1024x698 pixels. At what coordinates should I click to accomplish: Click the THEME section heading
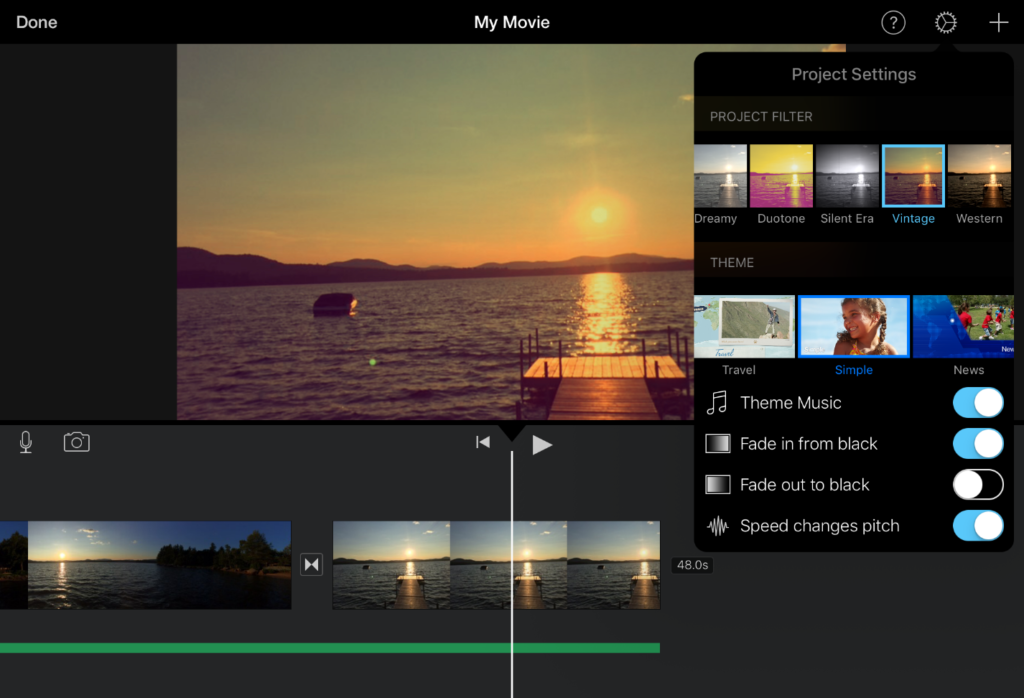(731, 262)
